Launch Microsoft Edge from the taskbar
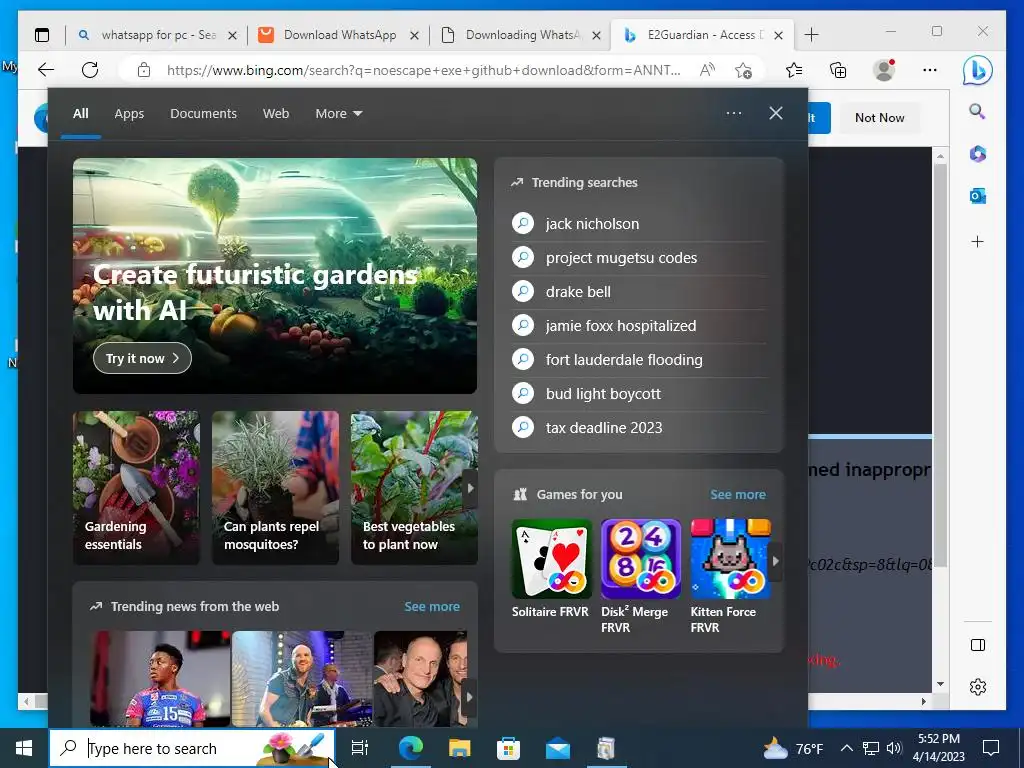1024x768 pixels. point(411,748)
